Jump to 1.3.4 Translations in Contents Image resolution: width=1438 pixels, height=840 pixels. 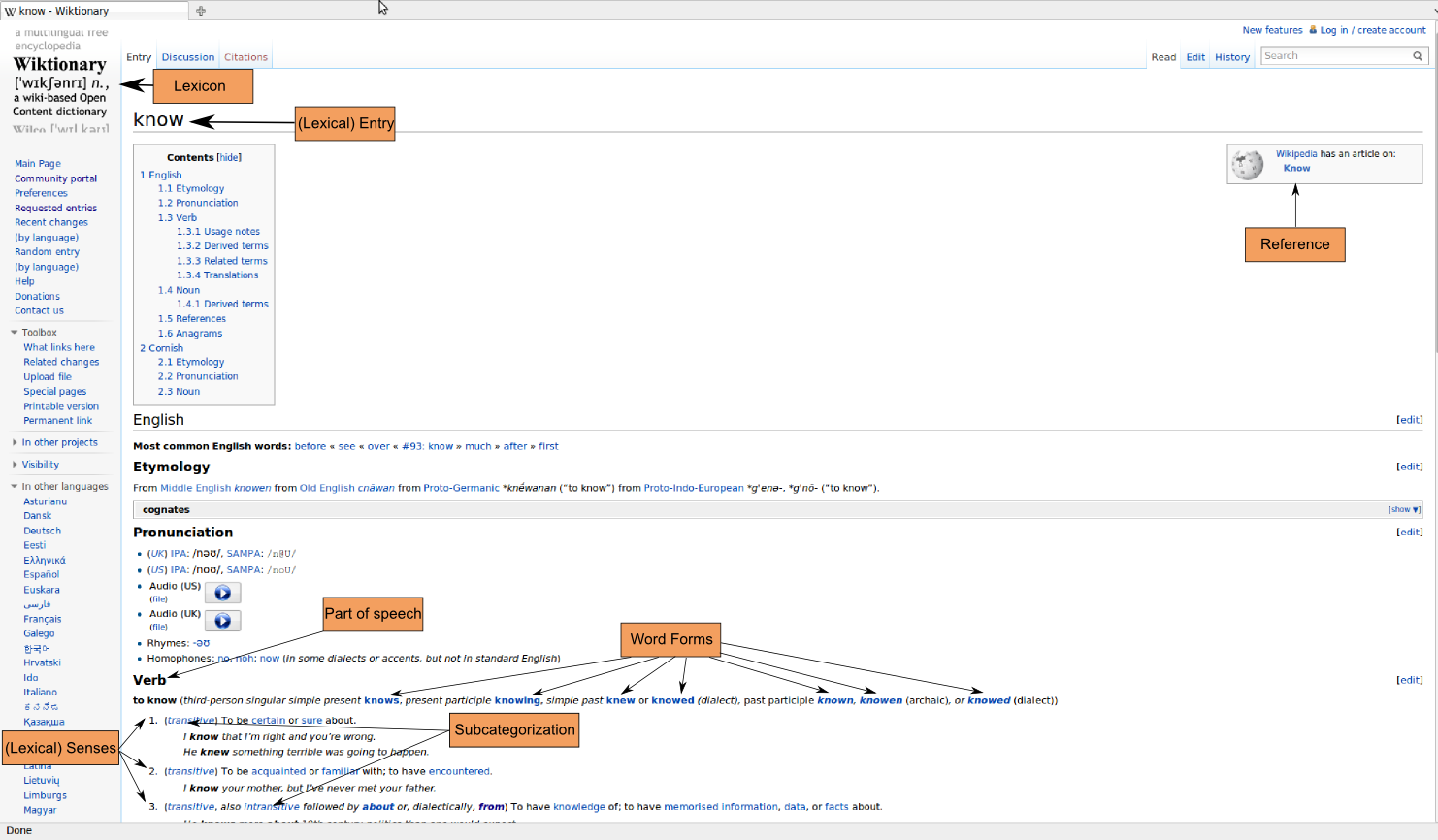coord(217,275)
